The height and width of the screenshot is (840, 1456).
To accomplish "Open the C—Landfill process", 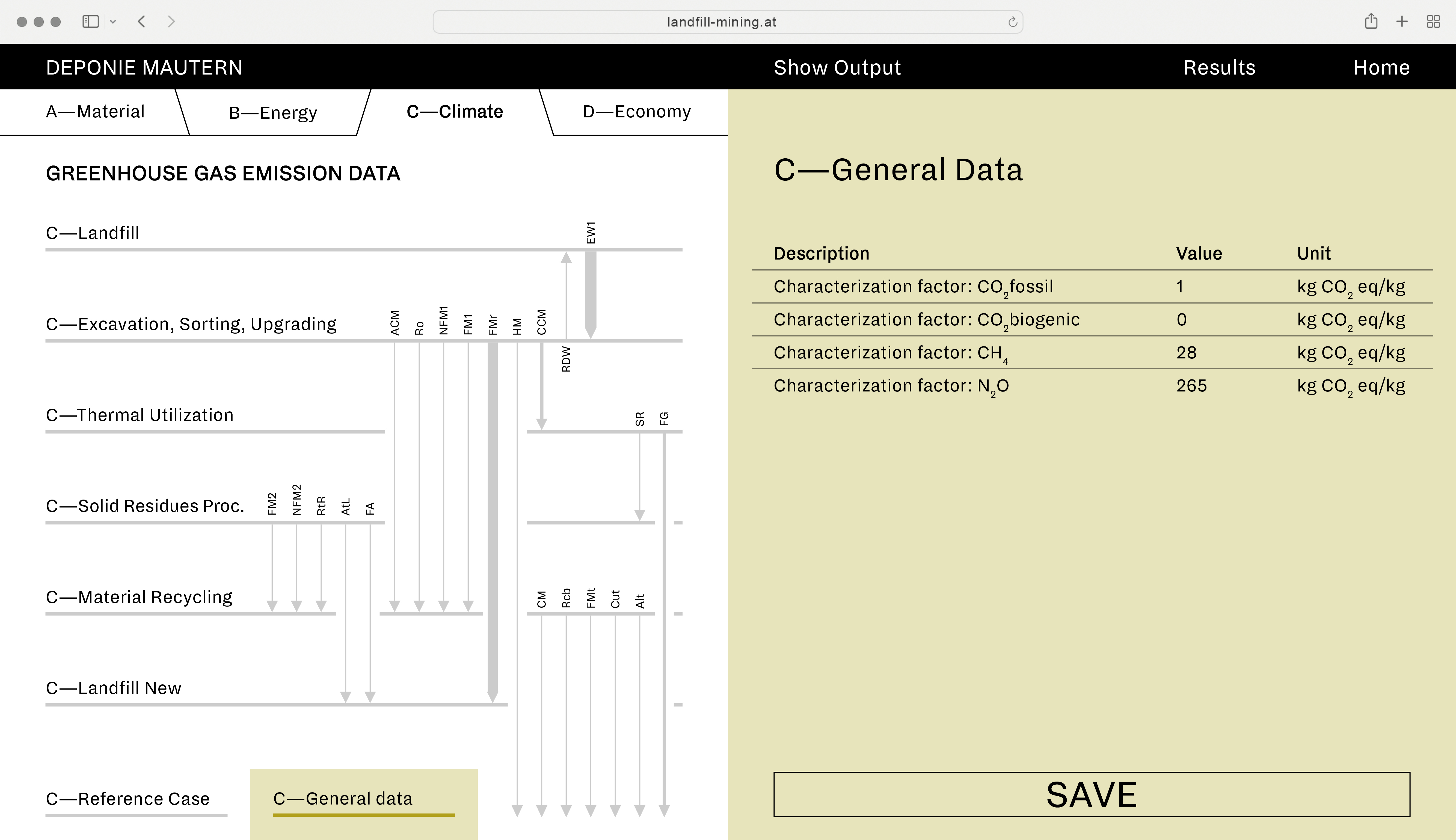I will 92,233.
